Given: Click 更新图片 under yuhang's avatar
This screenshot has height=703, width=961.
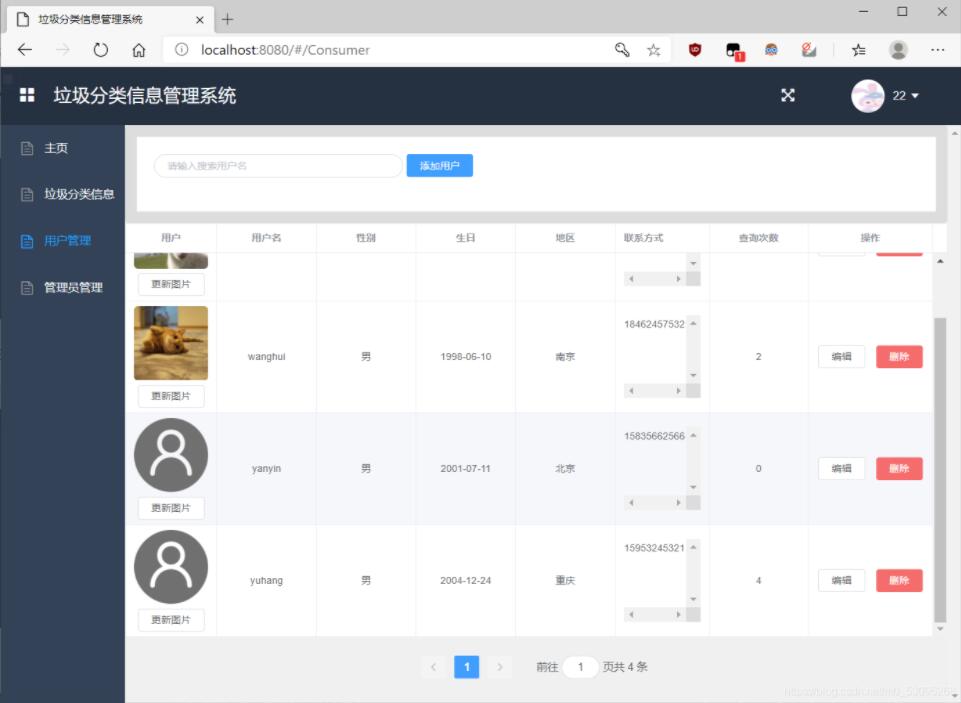Looking at the screenshot, I should click(x=170, y=620).
